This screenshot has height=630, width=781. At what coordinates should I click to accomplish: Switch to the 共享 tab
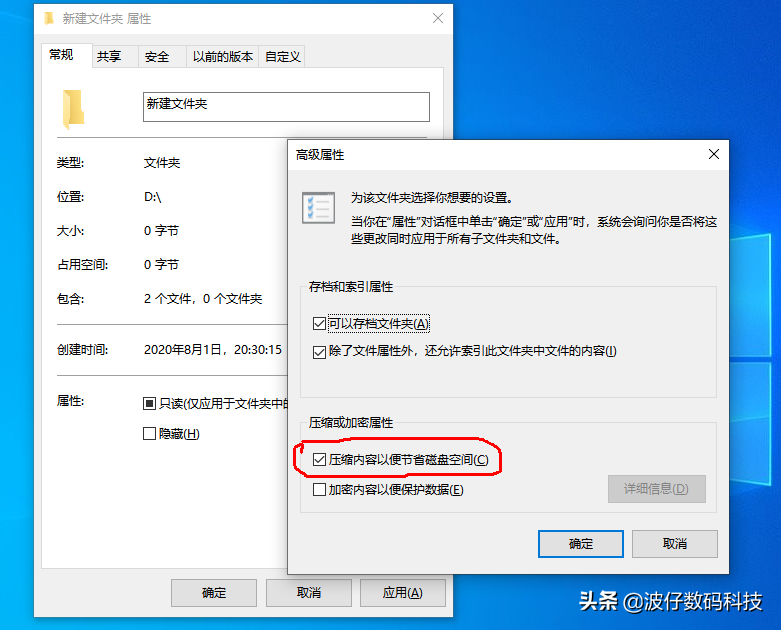point(109,56)
